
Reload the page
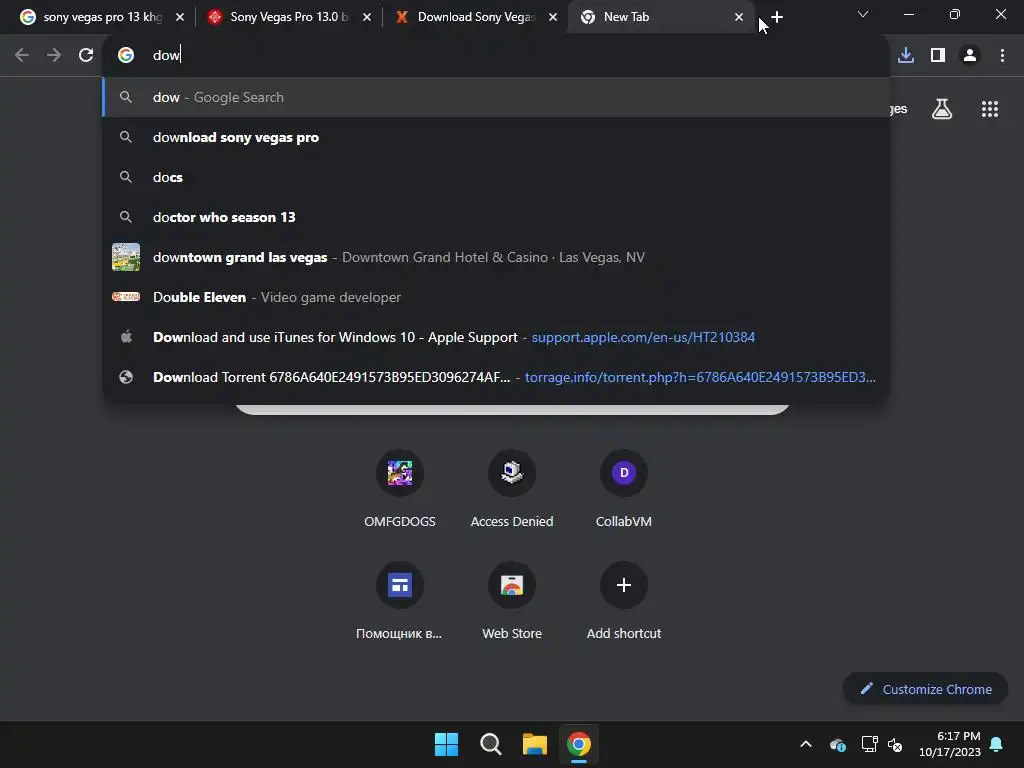click(x=86, y=55)
